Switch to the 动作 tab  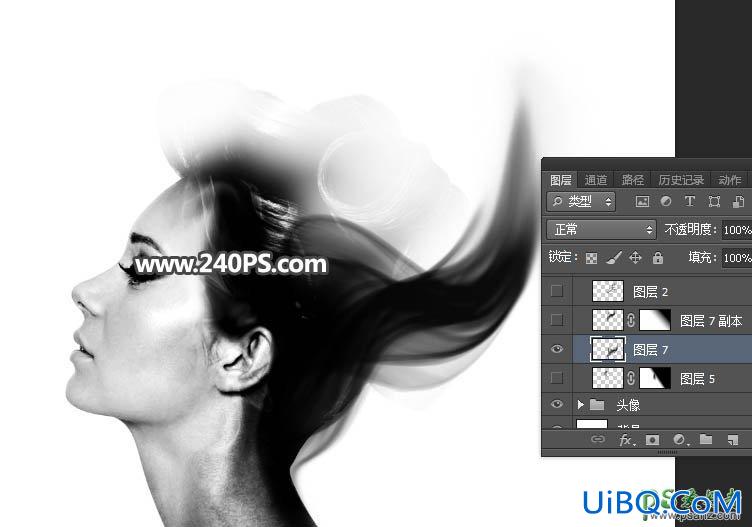(x=730, y=180)
